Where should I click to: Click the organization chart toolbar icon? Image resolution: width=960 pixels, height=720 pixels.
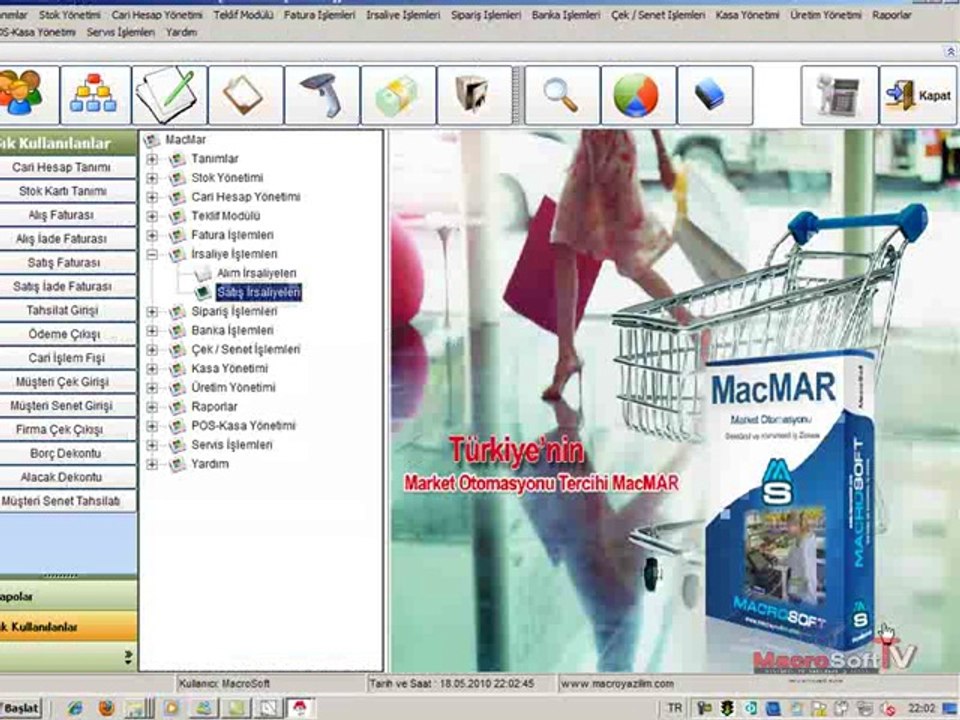(x=96, y=95)
